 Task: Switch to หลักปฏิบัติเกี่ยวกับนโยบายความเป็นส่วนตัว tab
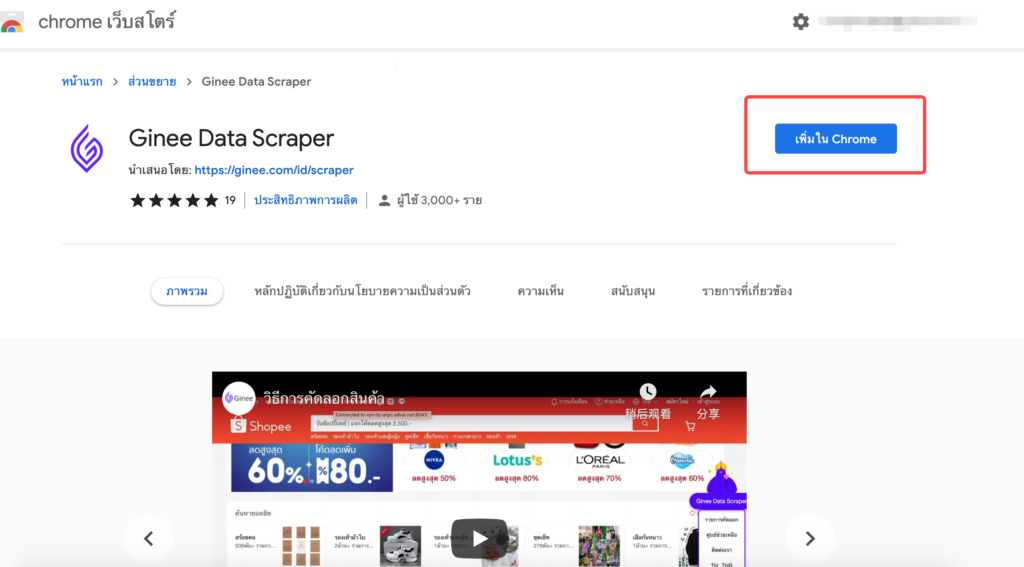[362, 291]
